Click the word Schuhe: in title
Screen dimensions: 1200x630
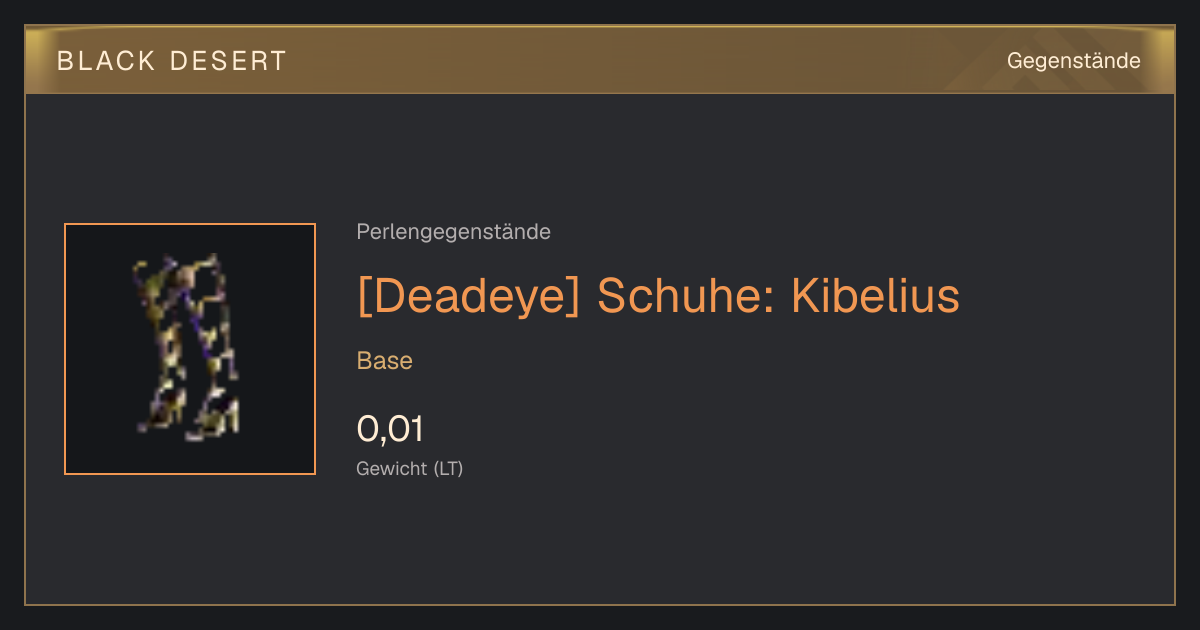tap(685, 296)
